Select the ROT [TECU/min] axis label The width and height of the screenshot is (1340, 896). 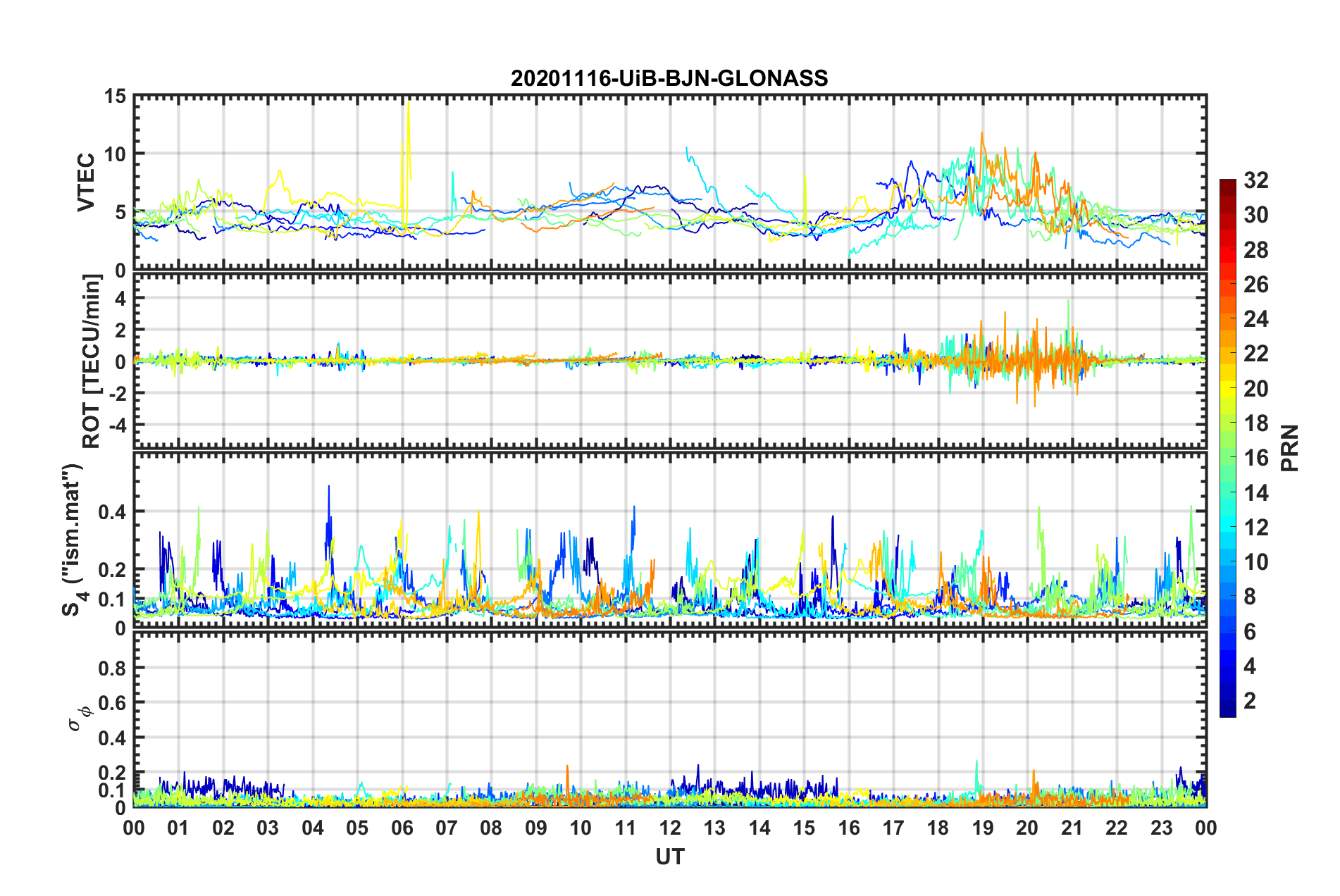click(x=92, y=361)
